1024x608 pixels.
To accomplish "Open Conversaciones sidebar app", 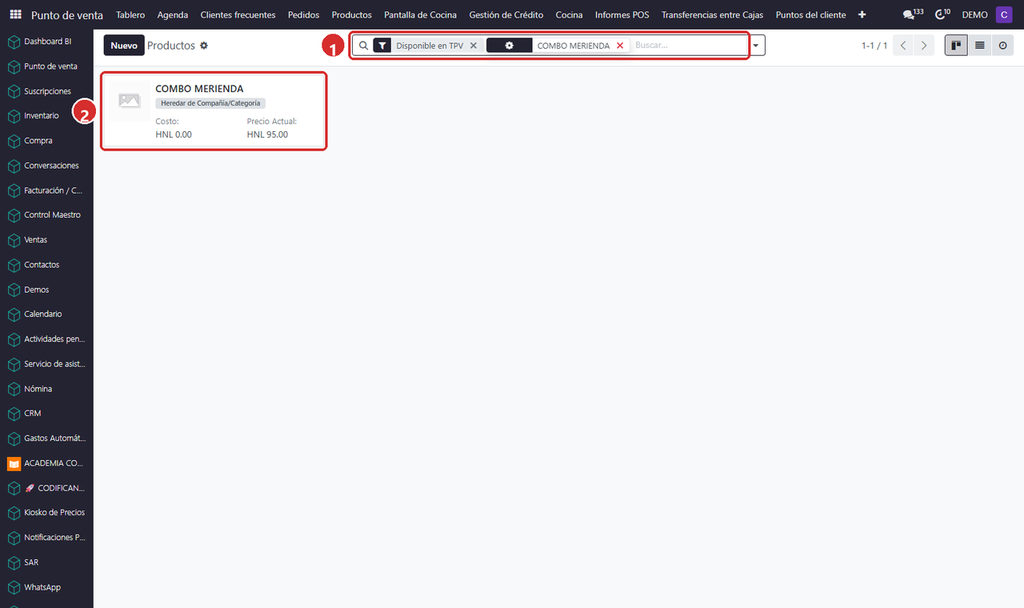I will tap(46, 165).
